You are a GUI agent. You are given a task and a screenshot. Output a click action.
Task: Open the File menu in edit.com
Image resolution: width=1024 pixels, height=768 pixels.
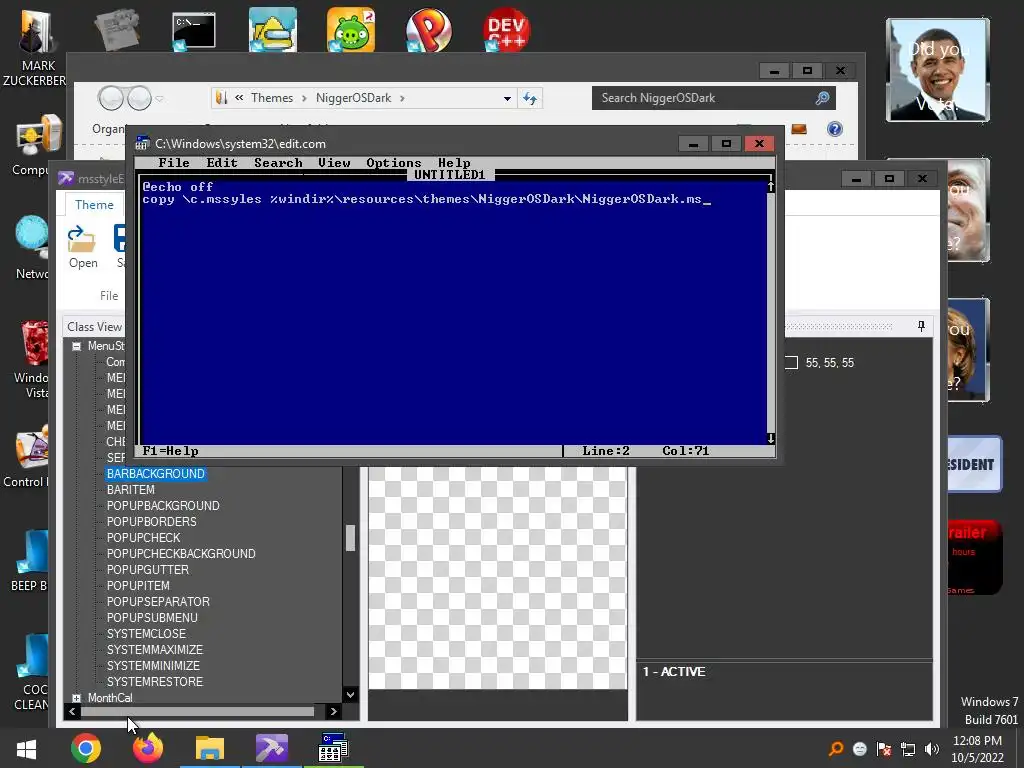point(174,163)
